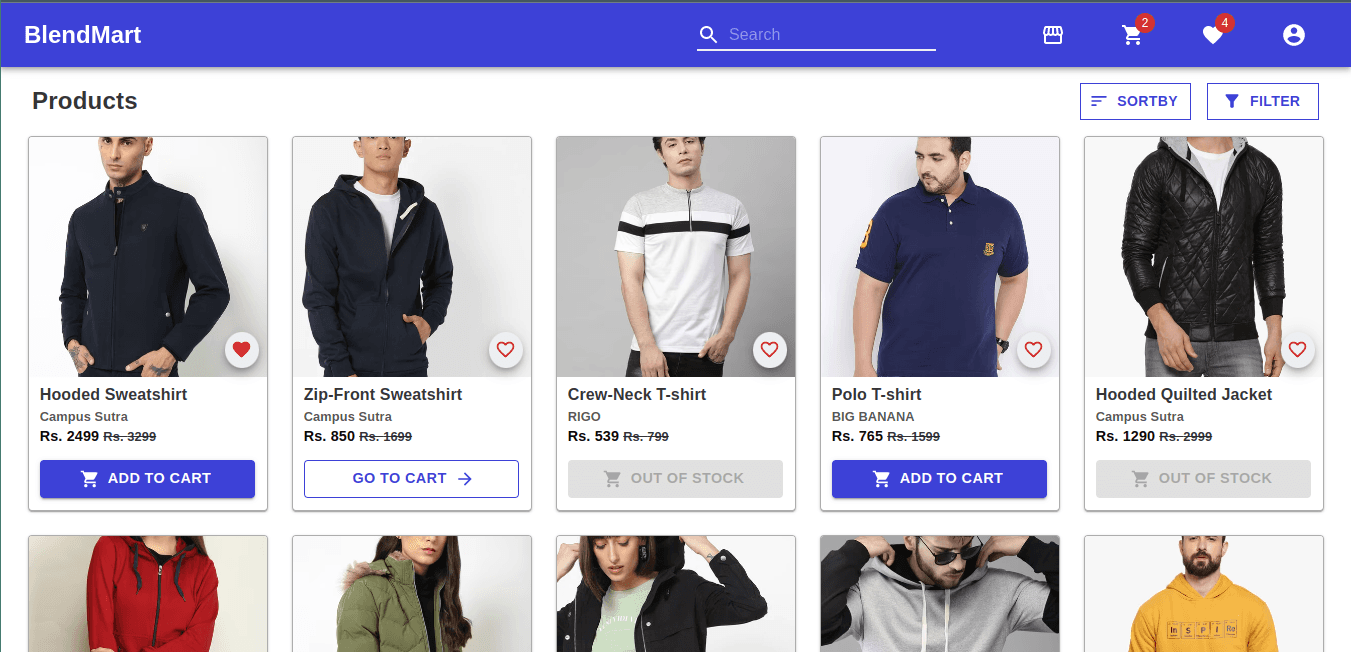The width and height of the screenshot is (1351, 652).
Task: View the yellow hoodie product image
Action: coord(1204,594)
